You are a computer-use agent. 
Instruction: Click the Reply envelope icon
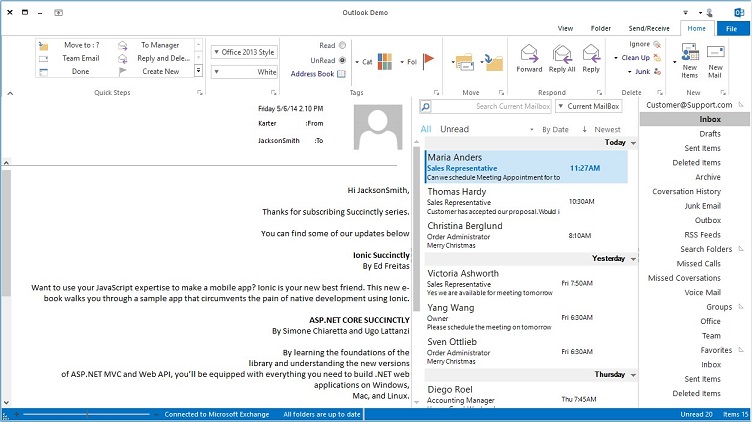(591, 54)
